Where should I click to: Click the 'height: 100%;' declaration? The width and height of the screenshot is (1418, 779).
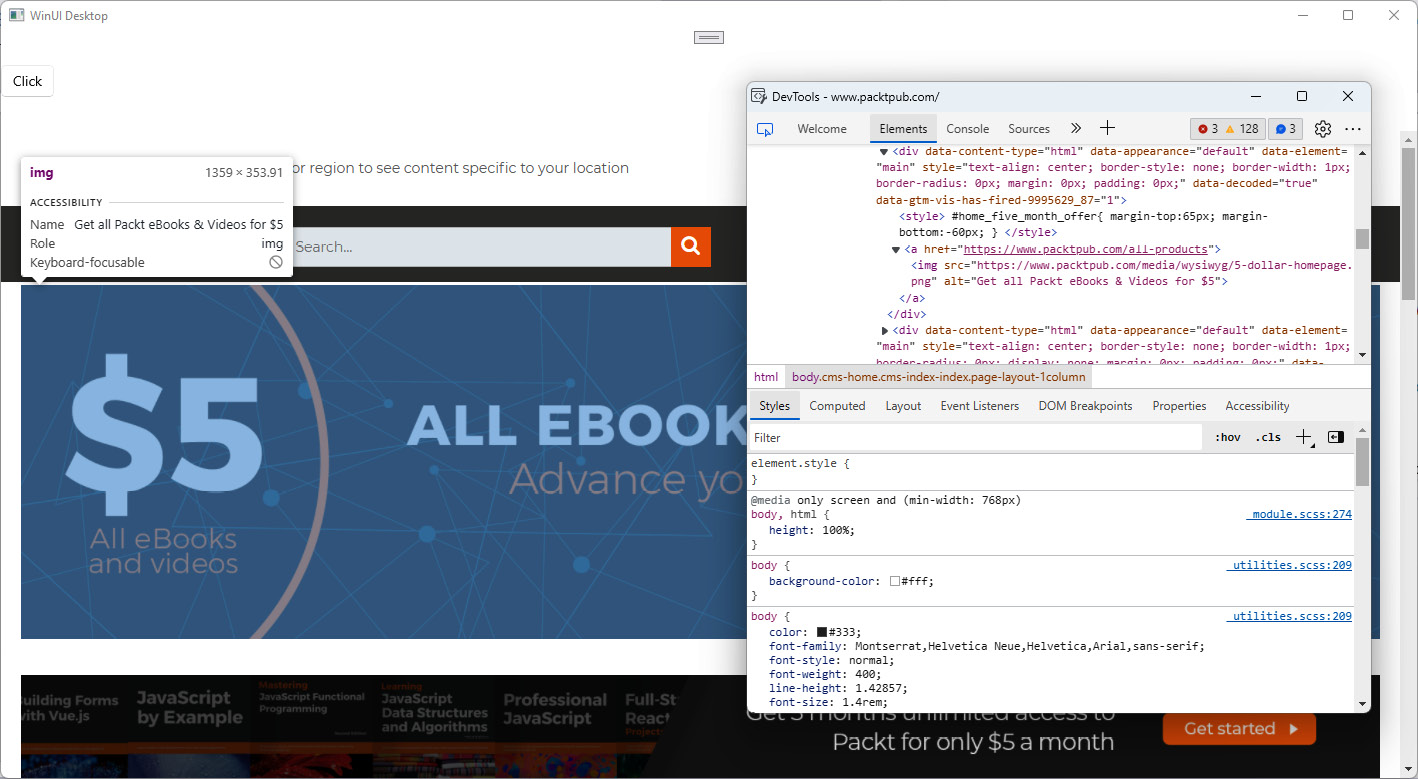tap(812, 530)
